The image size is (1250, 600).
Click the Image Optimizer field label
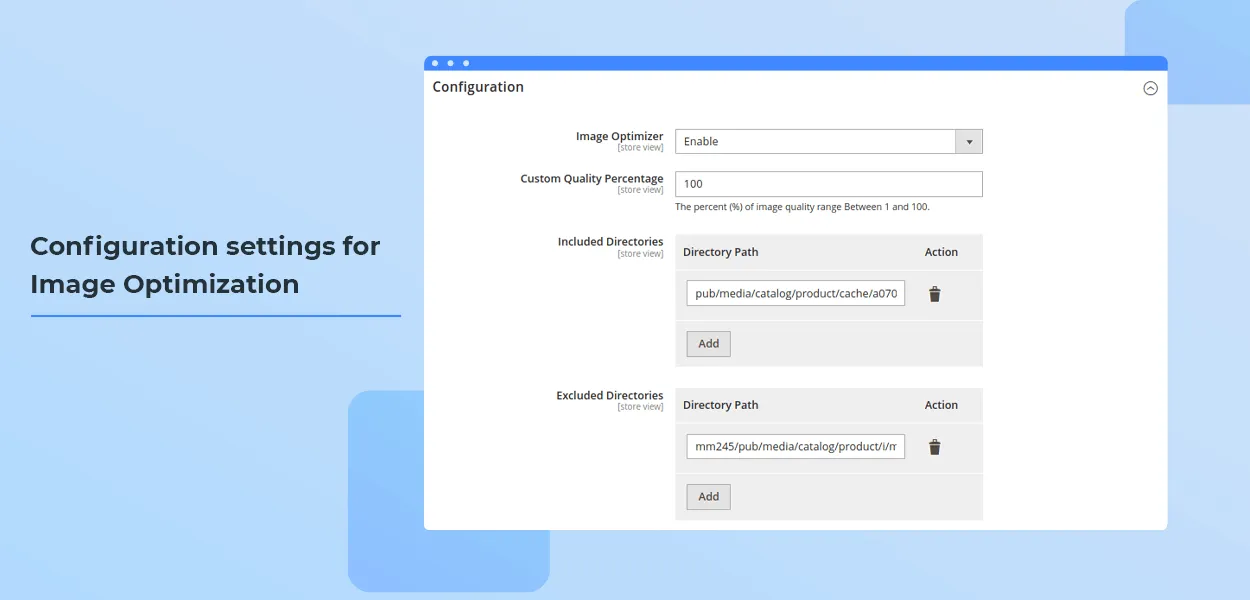point(619,136)
